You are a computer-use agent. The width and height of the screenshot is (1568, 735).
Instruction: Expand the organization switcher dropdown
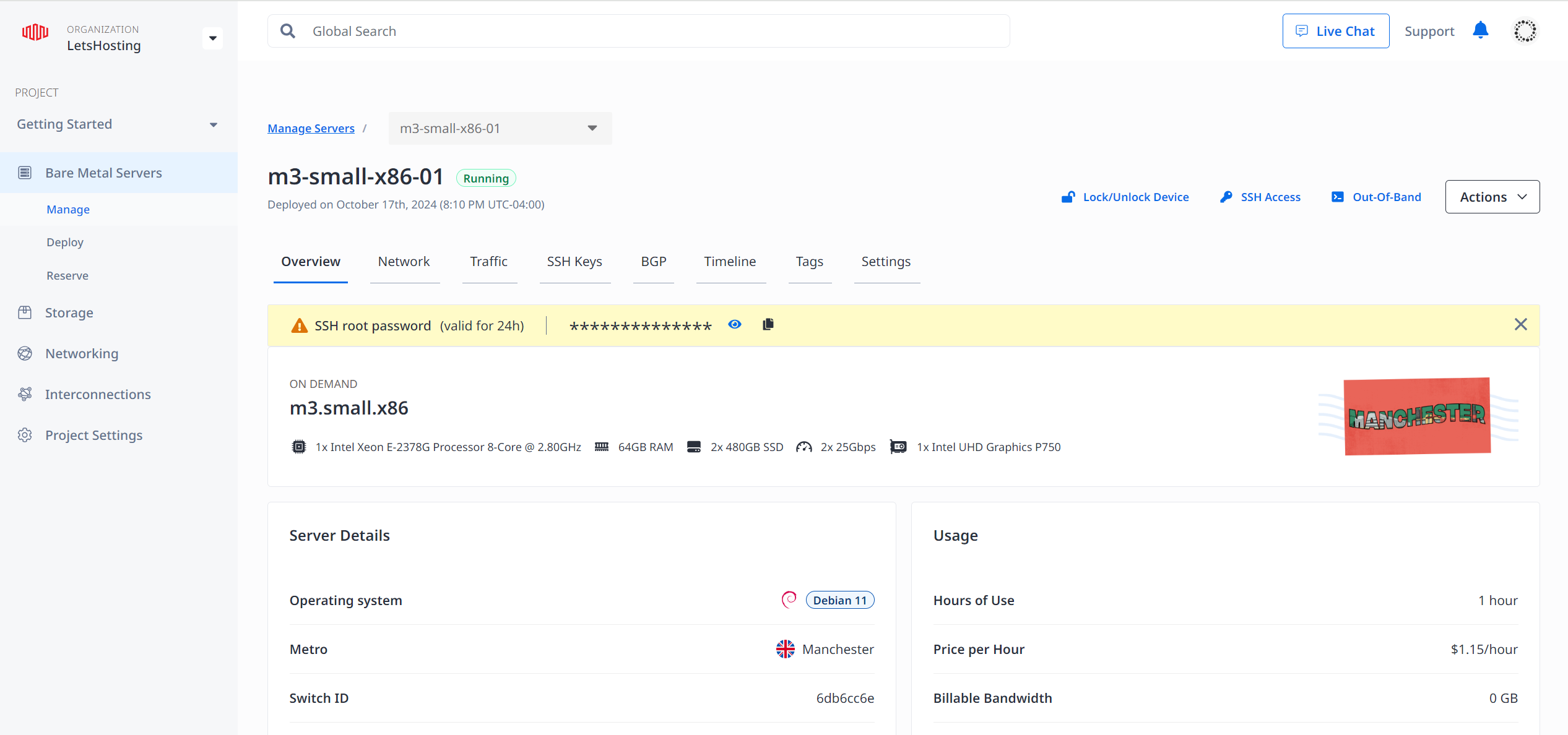pyautogui.click(x=213, y=38)
